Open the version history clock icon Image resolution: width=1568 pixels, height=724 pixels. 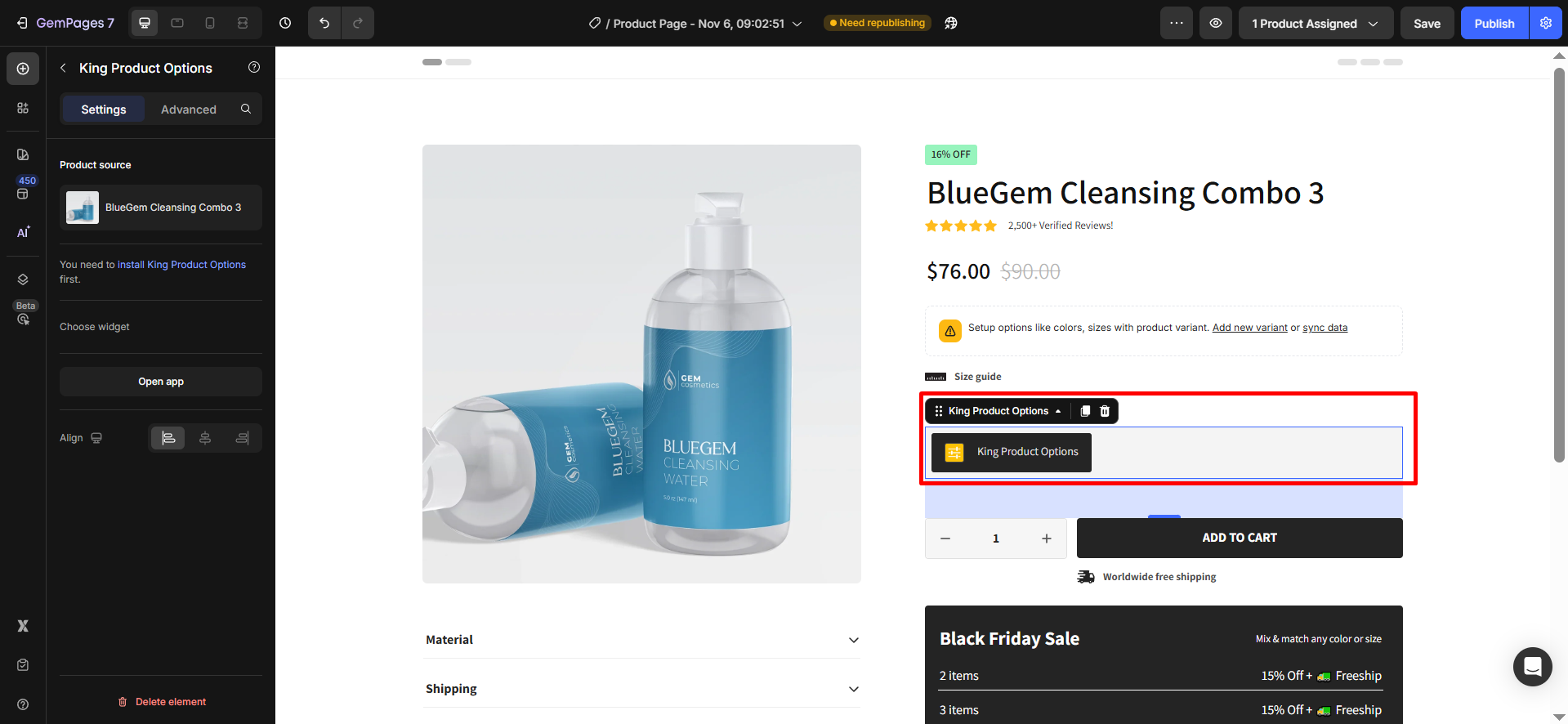(x=285, y=23)
